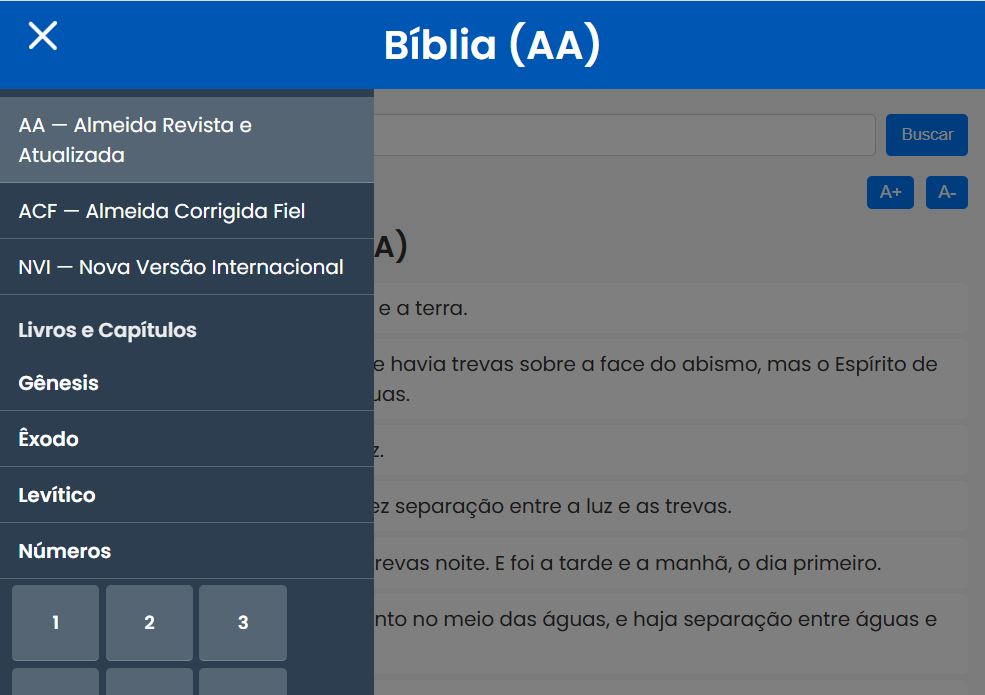
Task: Click the Livros e Capítulos heading
Action: (x=108, y=330)
